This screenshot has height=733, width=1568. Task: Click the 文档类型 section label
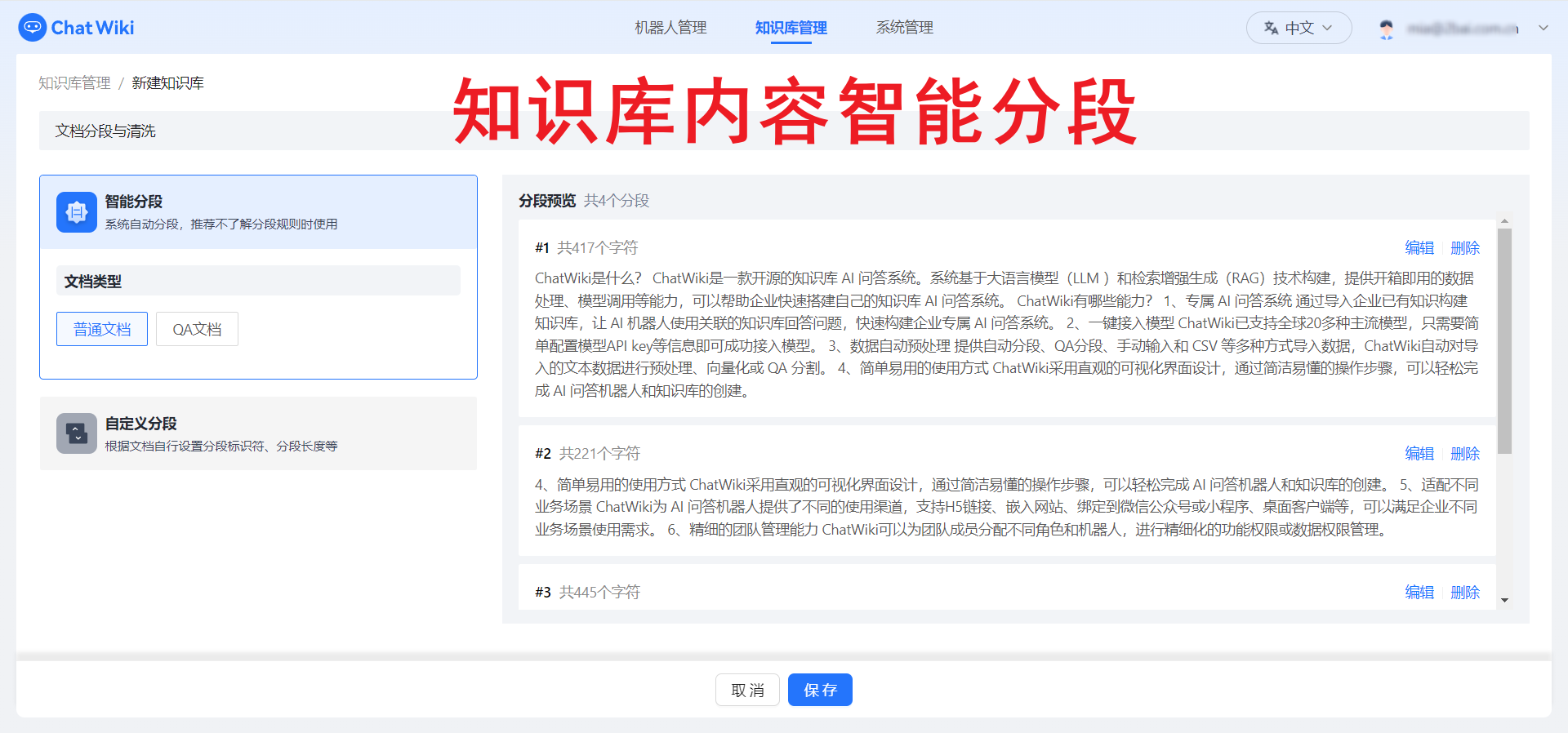click(x=93, y=281)
